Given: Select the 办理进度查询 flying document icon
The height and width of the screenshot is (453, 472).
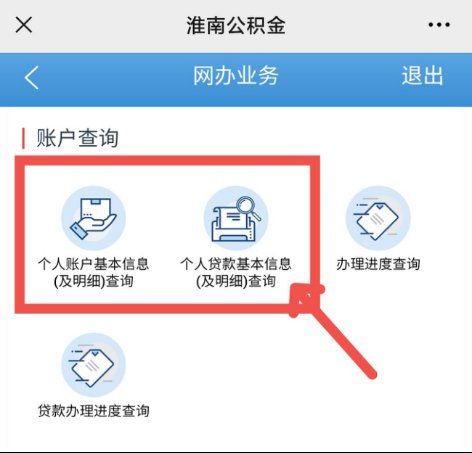Looking at the screenshot, I should point(378,218).
